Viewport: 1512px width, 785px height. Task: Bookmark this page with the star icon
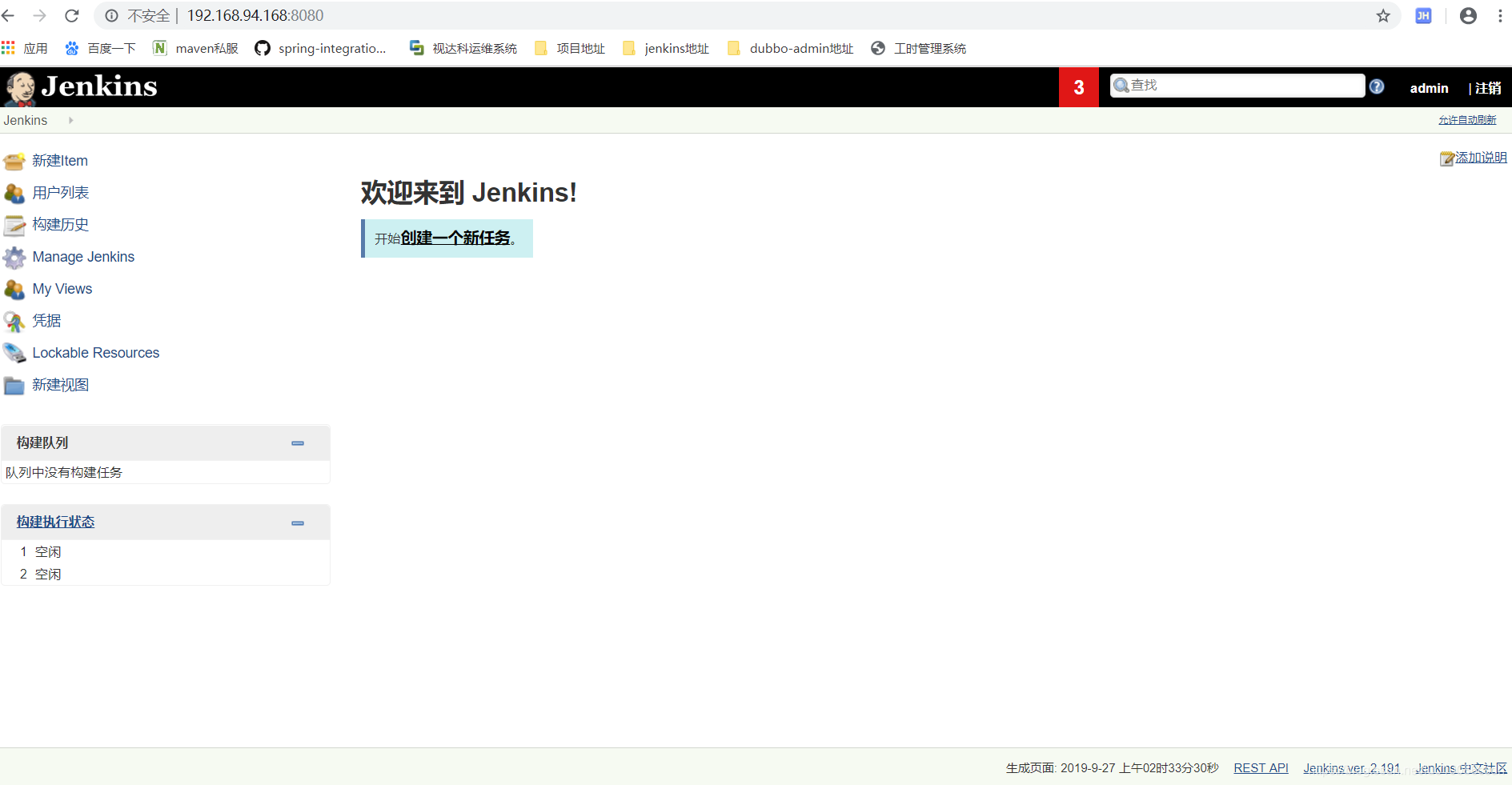1383,15
